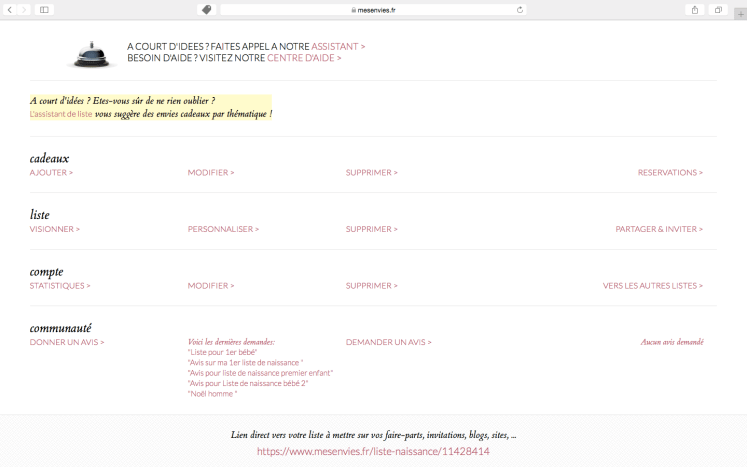Click the service bell image
The width and height of the screenshot is (747, 467).
(x=91, y=53)
